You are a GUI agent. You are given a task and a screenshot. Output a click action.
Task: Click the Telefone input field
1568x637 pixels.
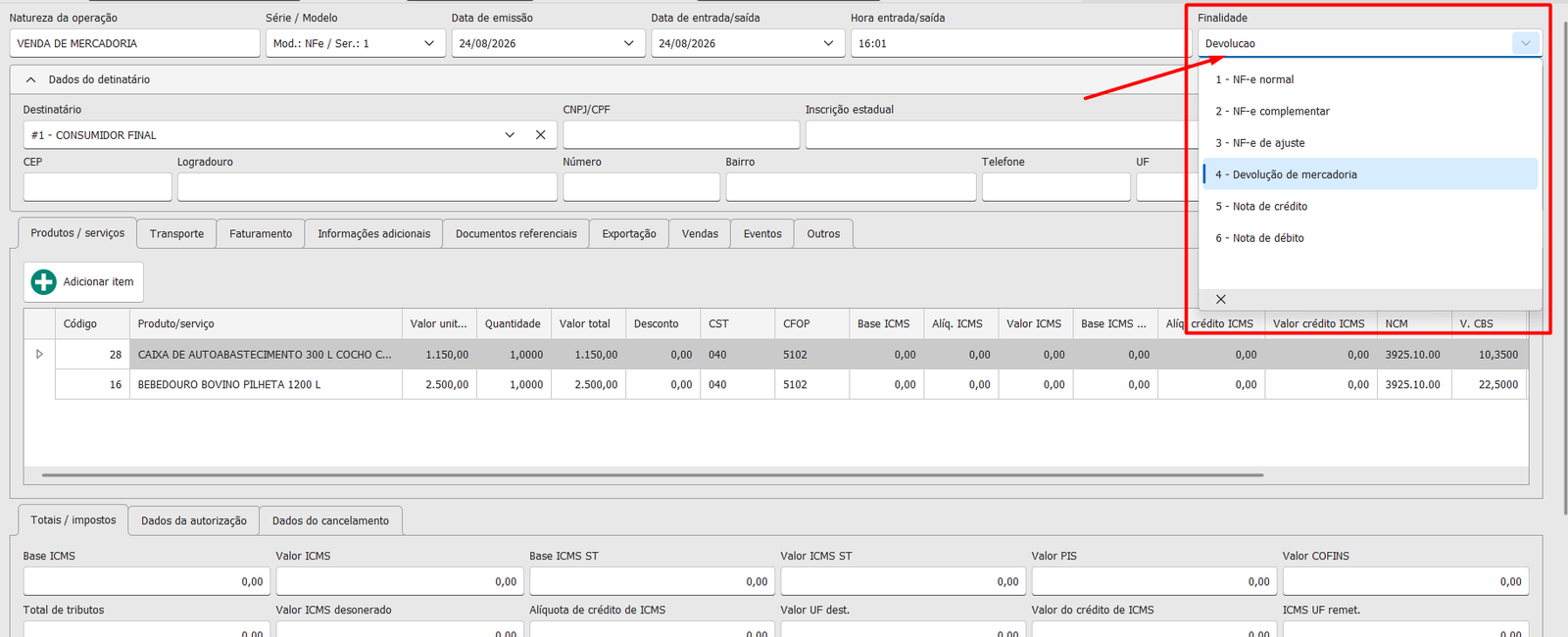click(x=1056, y=187)
